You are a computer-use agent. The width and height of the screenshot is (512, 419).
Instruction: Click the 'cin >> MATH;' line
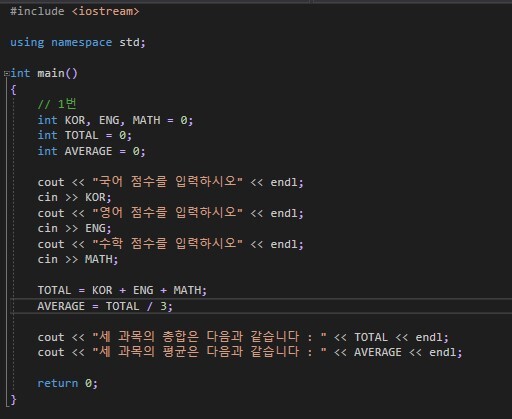[x=78, y=259]
